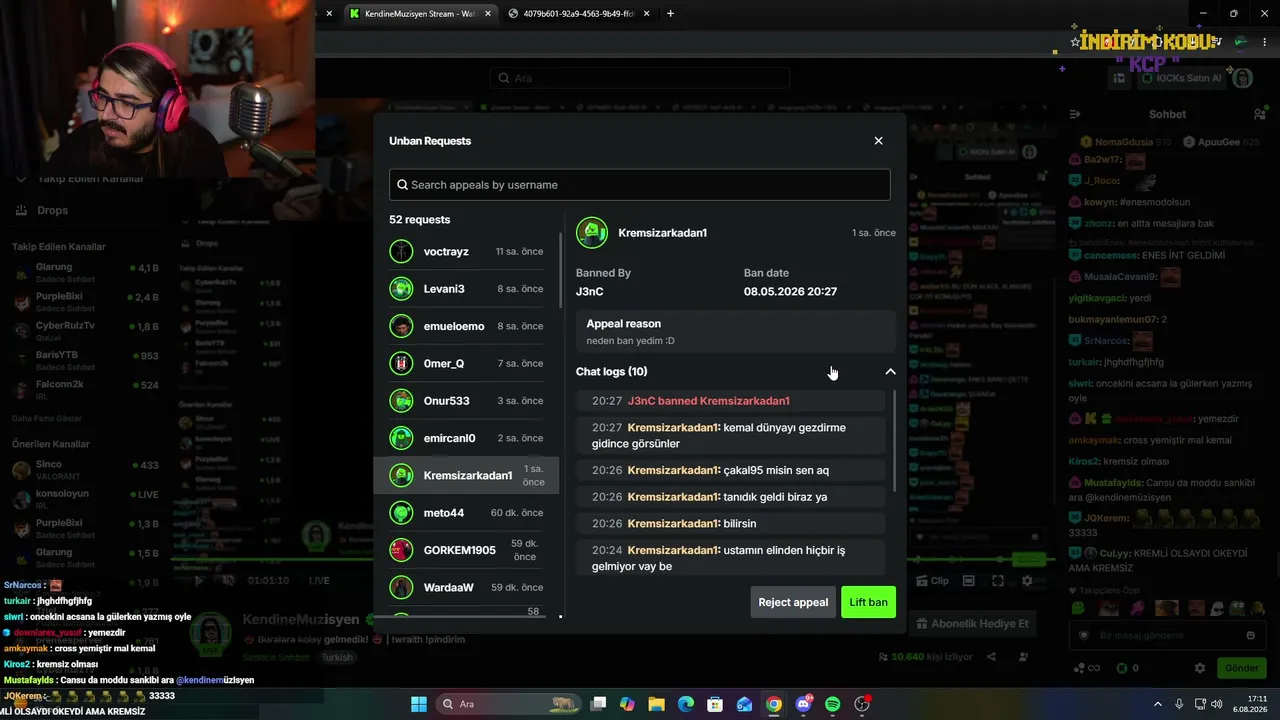Screen dimensions: 1280x720
Task: Click 0mer_Q's avatar in the list
Action: coord(401,363)
